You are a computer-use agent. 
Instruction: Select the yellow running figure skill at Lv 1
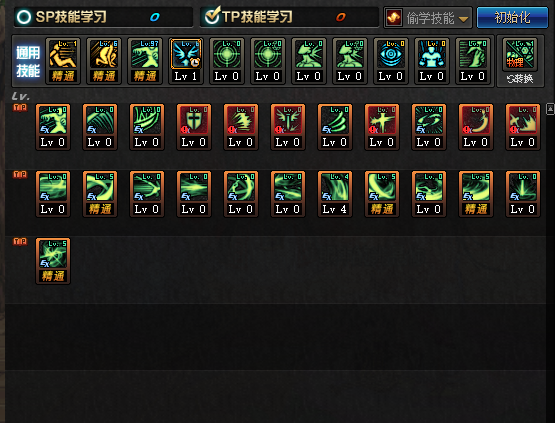63,61
